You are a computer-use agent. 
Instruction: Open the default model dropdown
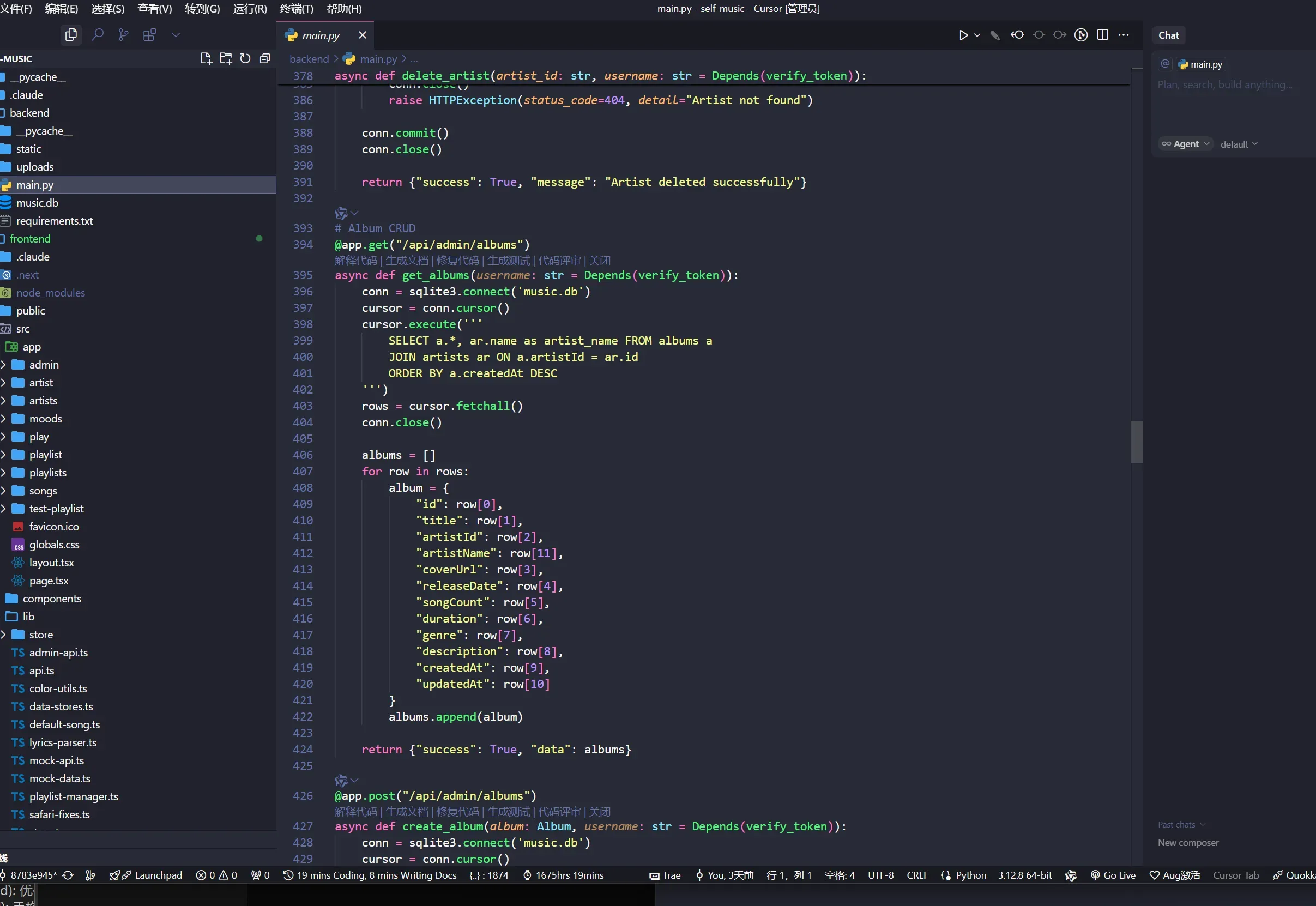coord(1239,144)
